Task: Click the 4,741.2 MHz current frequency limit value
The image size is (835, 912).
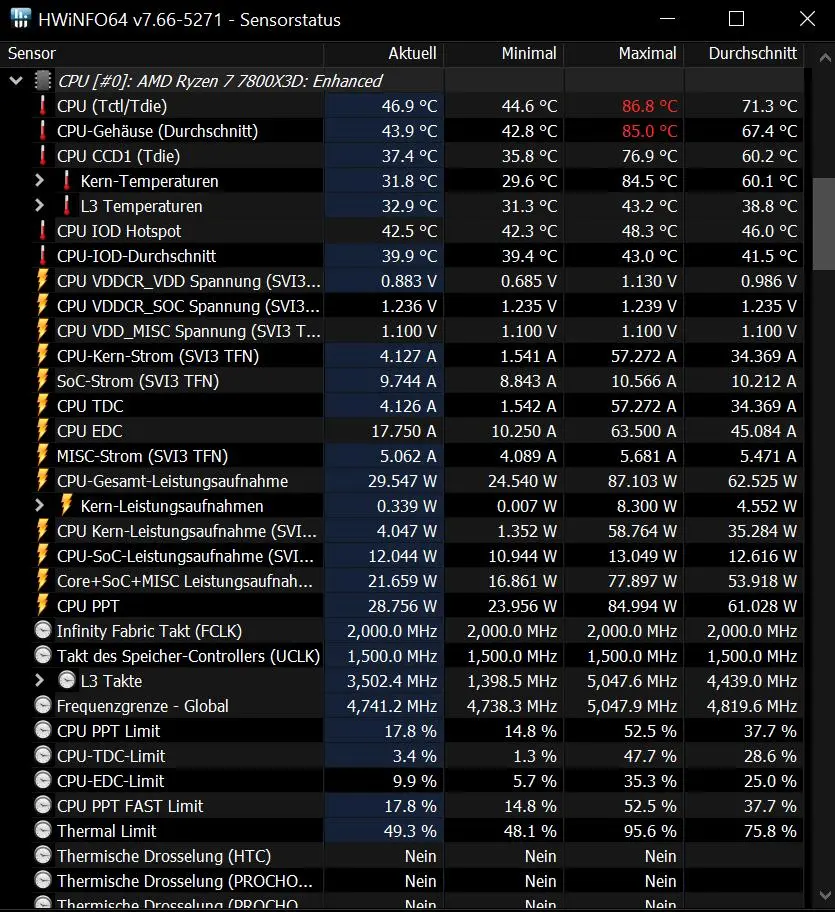Action: (x=392, y=706)
